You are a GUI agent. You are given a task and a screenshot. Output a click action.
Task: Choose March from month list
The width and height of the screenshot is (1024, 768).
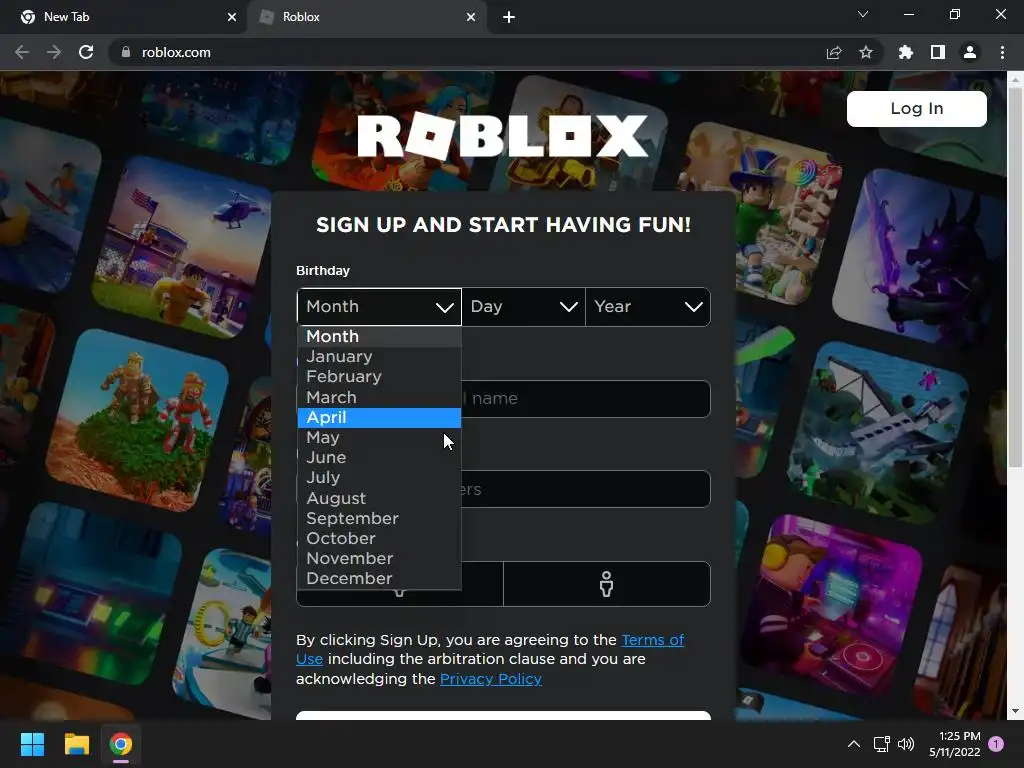379,397
